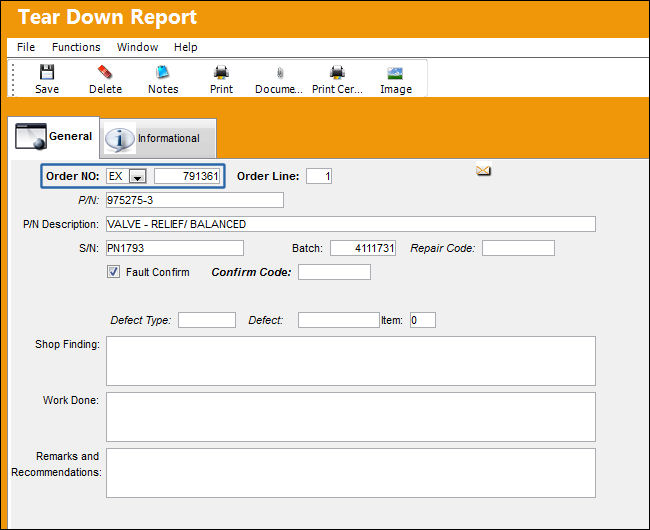Click the Print Certificate printer icon
The image size is (650, 530).
337,72
